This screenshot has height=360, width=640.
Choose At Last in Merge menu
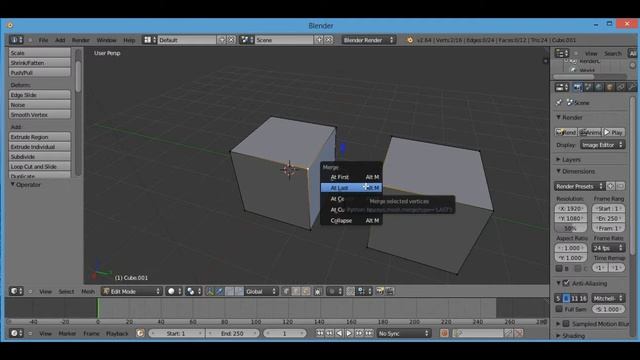(351, 188)
